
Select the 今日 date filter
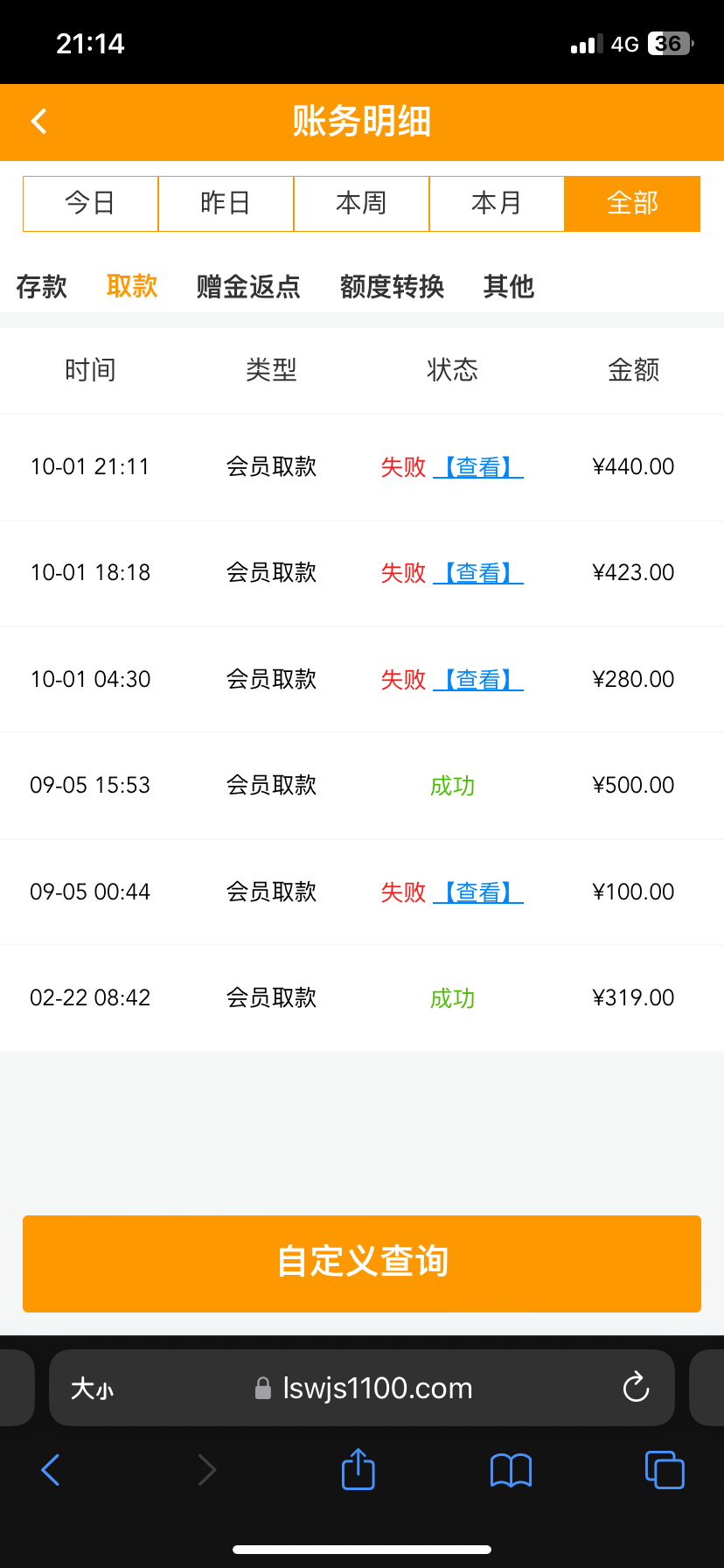[x=90, y=204]
